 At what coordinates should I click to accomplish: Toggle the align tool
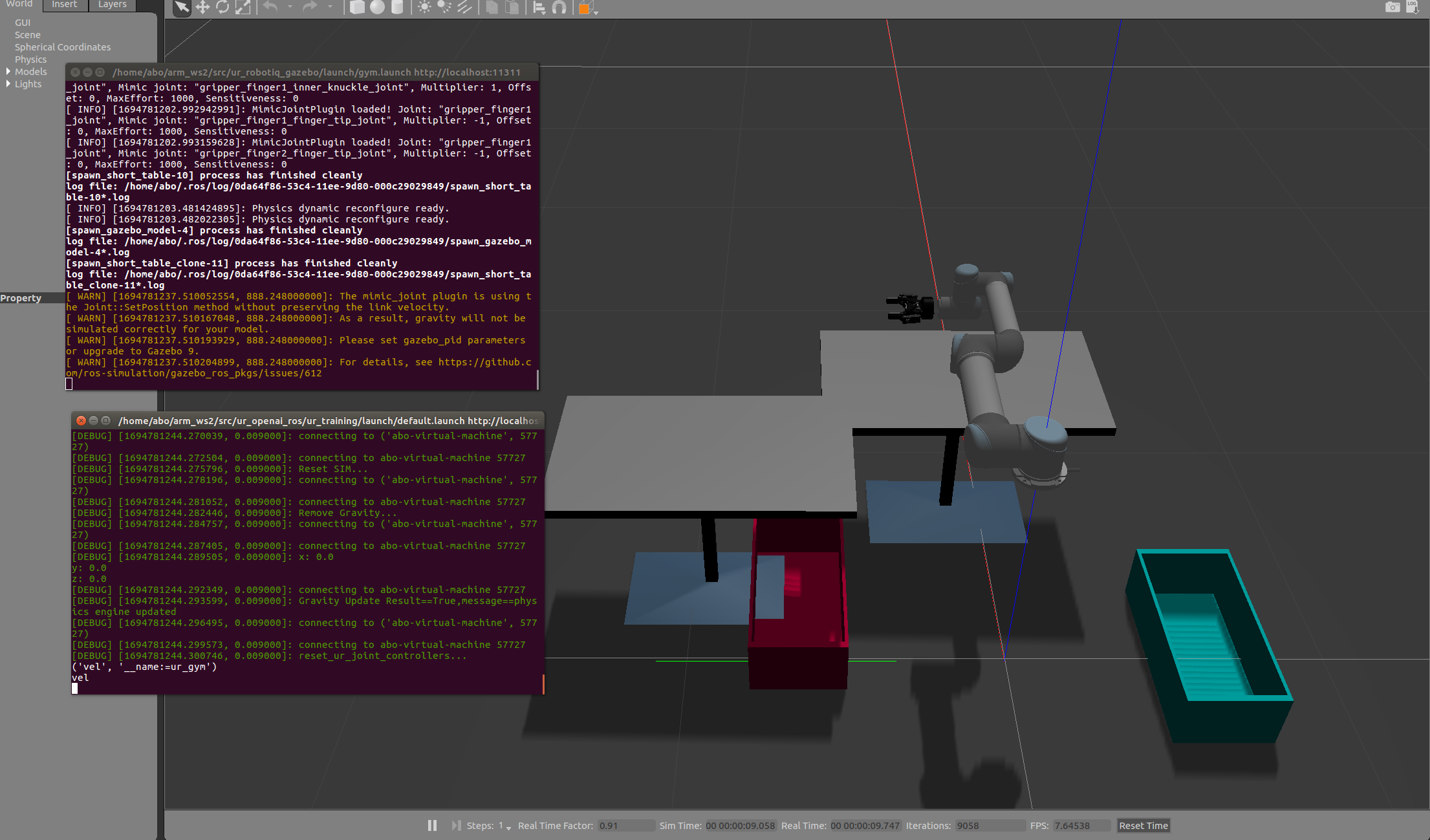pyautogui.click(x=539, y=8)
